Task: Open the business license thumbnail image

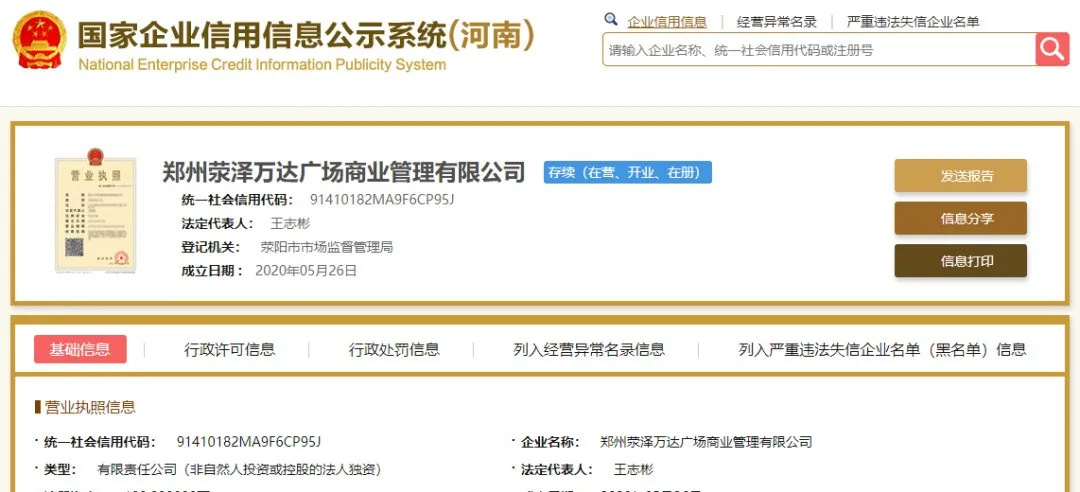Action: pos(95,212)
